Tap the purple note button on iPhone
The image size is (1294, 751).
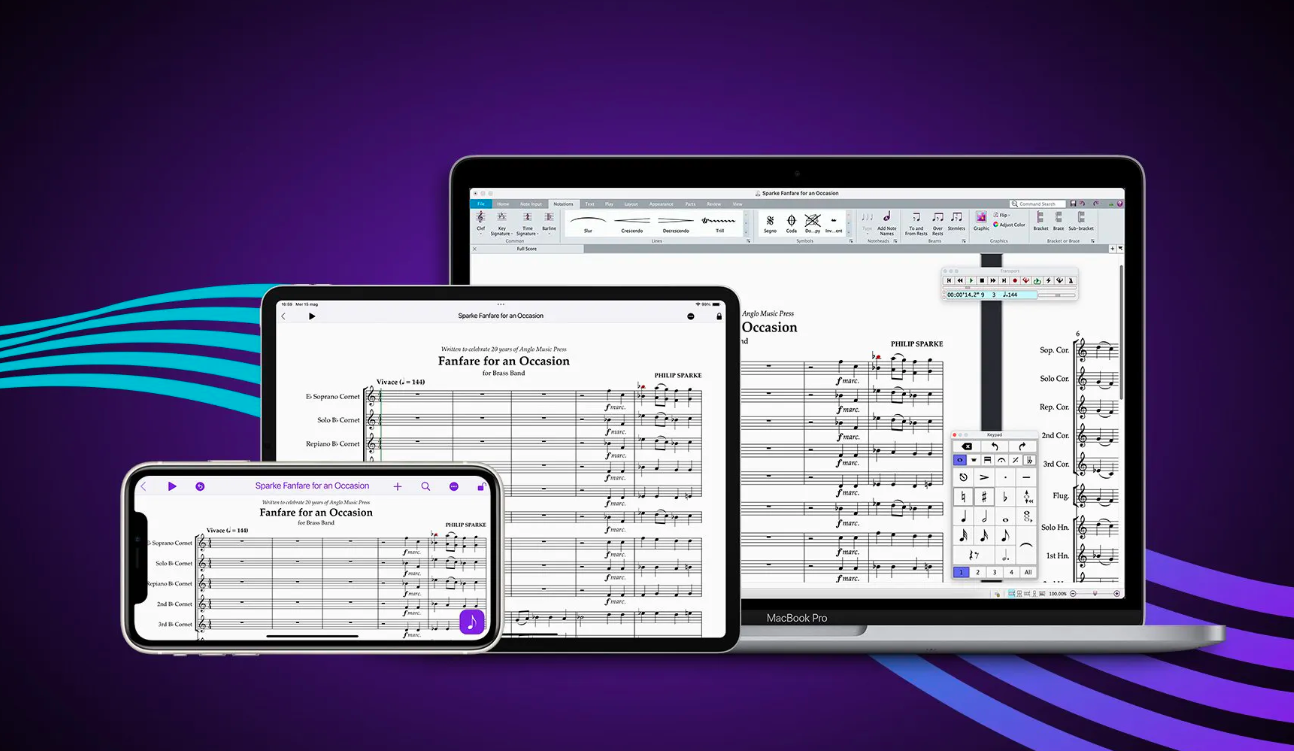point(472,621)
